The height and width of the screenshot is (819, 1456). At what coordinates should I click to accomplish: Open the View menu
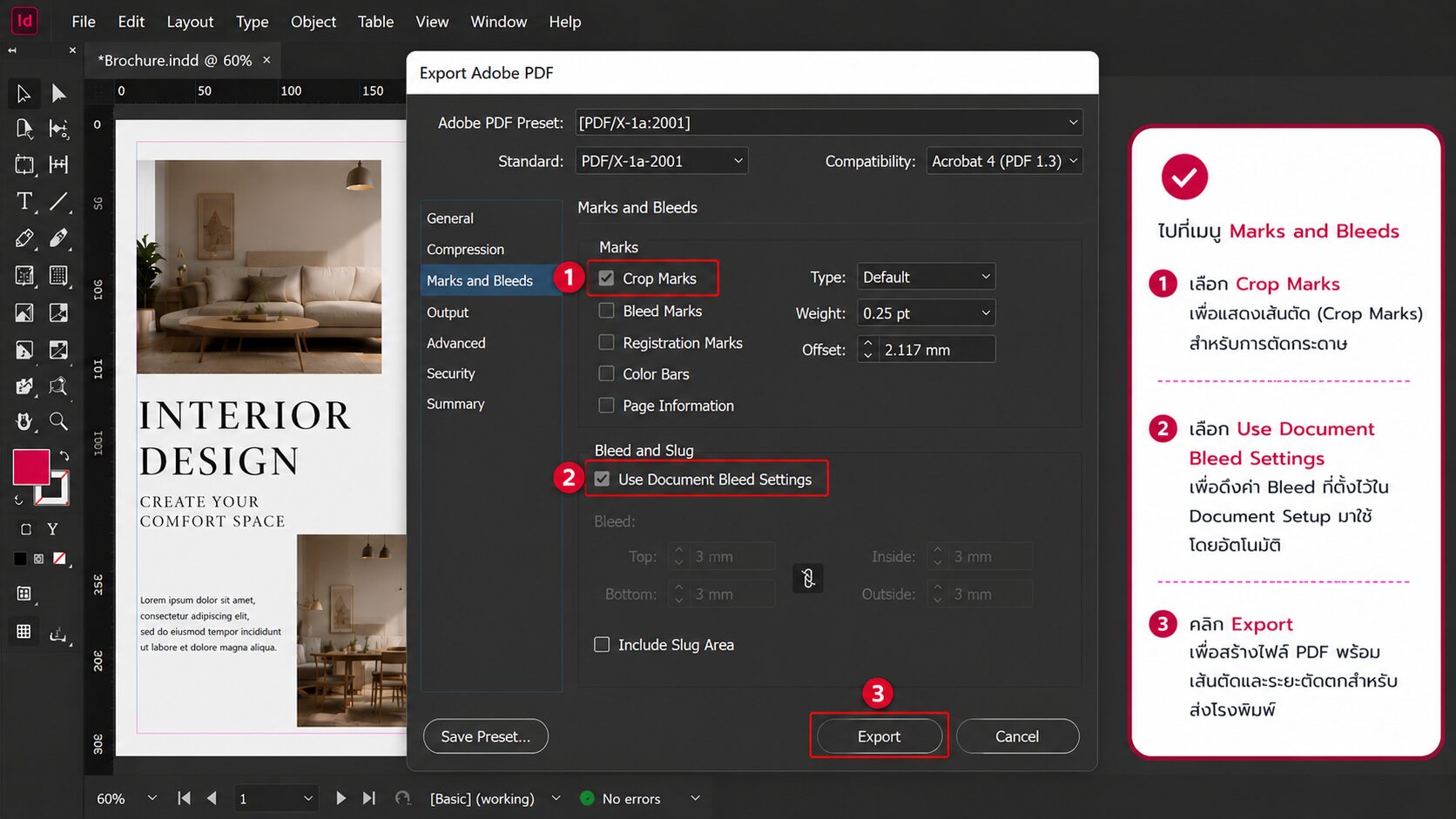(432, 22)
